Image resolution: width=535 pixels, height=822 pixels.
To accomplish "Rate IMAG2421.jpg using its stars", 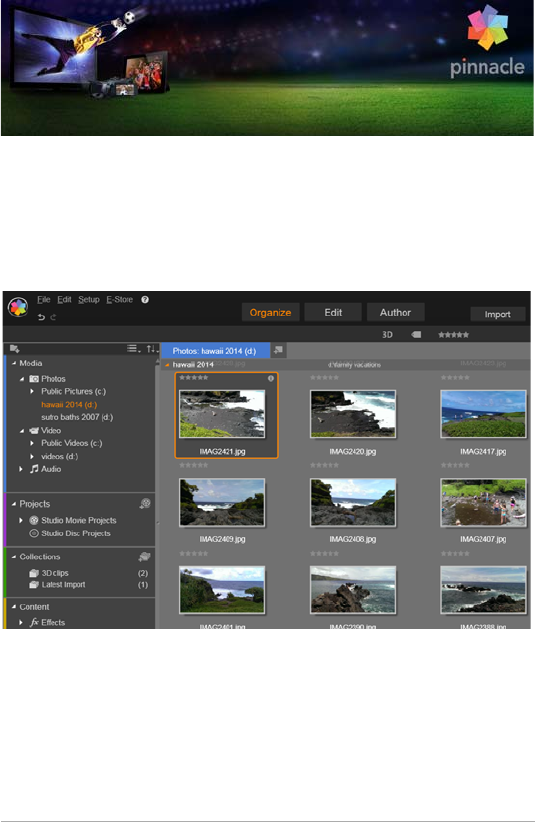I will coord(193,377).
